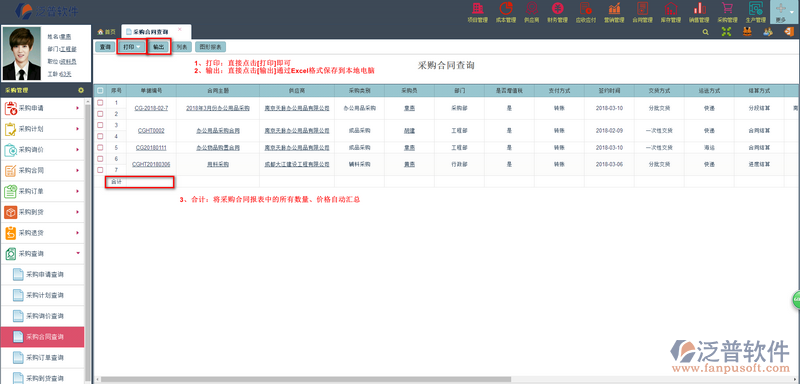This screenshot has width=800, height=384.
Task: Select 采购订单查询 in the sidebar
Action: pos(45,358)
